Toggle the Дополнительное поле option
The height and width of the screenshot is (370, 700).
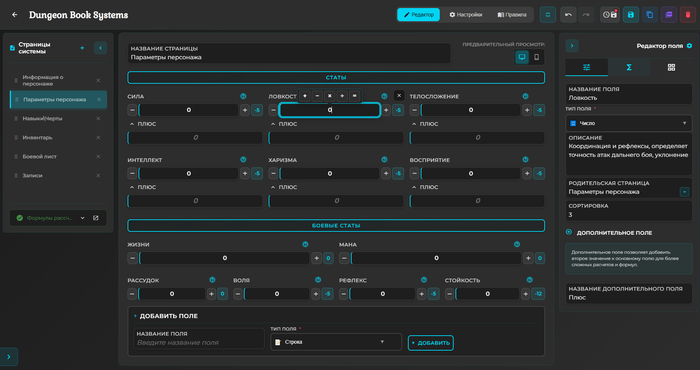[569, 232]
